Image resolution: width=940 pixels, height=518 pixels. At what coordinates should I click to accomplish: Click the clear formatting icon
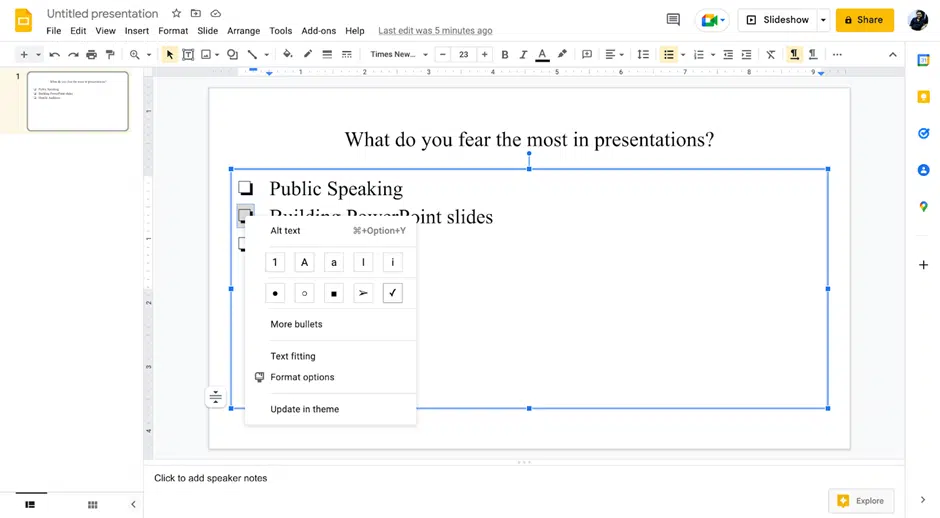(x=771, y=55)
